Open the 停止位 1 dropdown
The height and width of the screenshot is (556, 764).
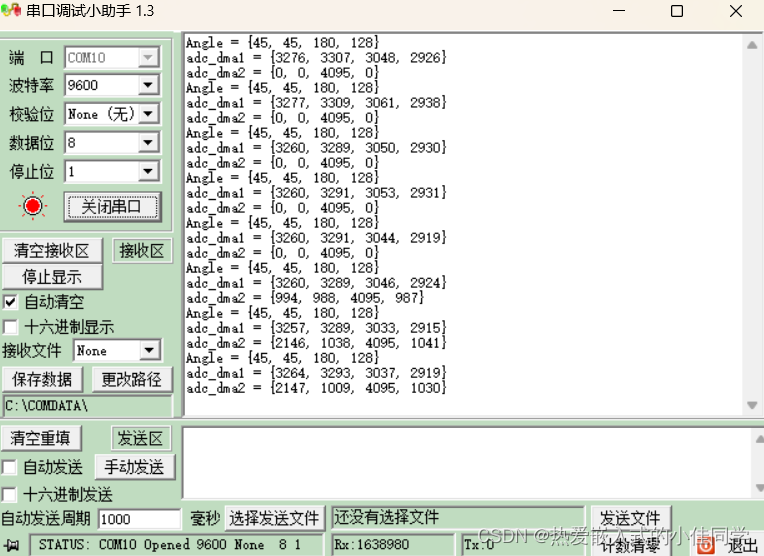click(x=148, y=172)
